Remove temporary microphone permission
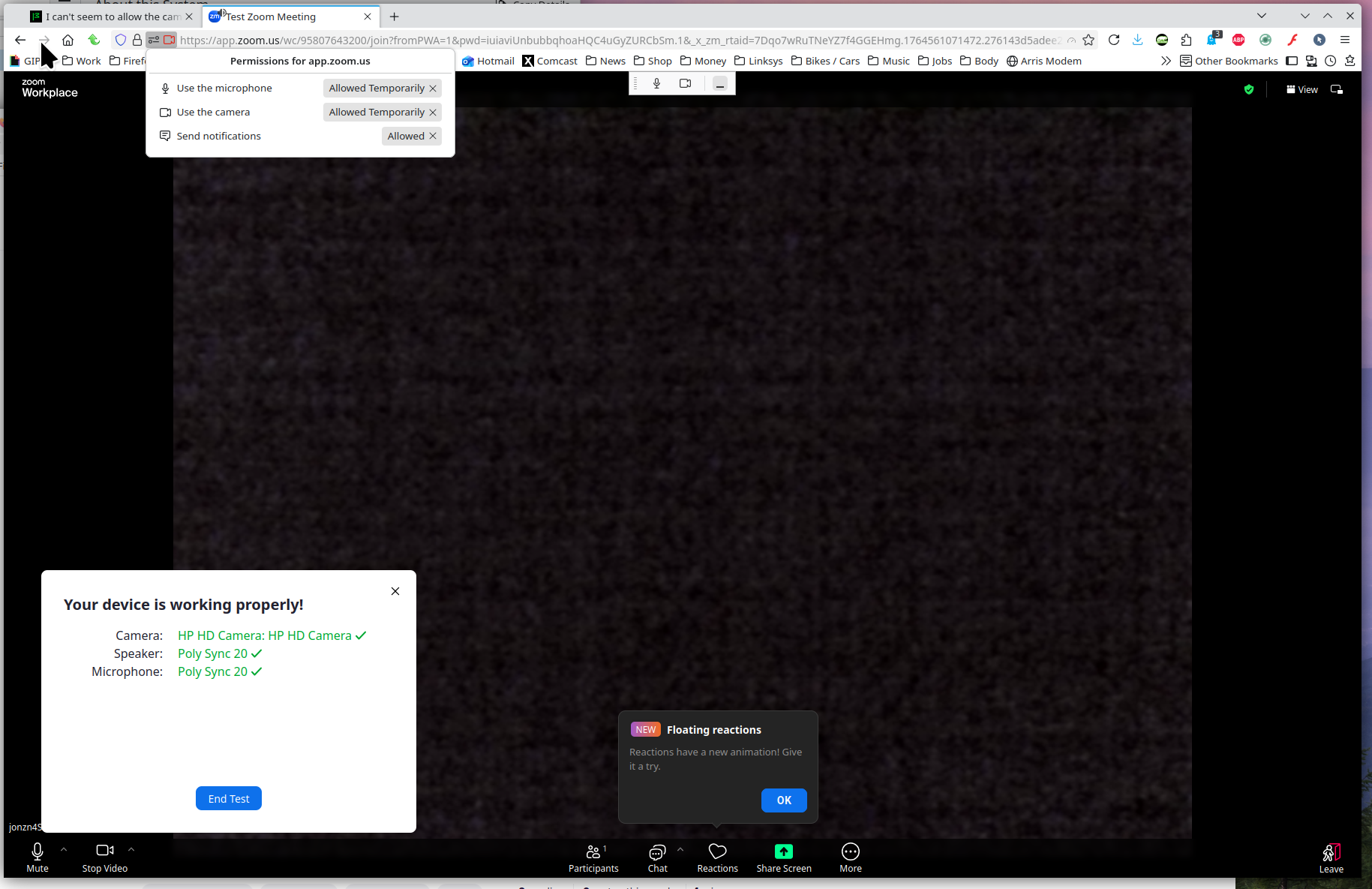The width and height of the screenshot is (1372, 889). coord(433,89)
